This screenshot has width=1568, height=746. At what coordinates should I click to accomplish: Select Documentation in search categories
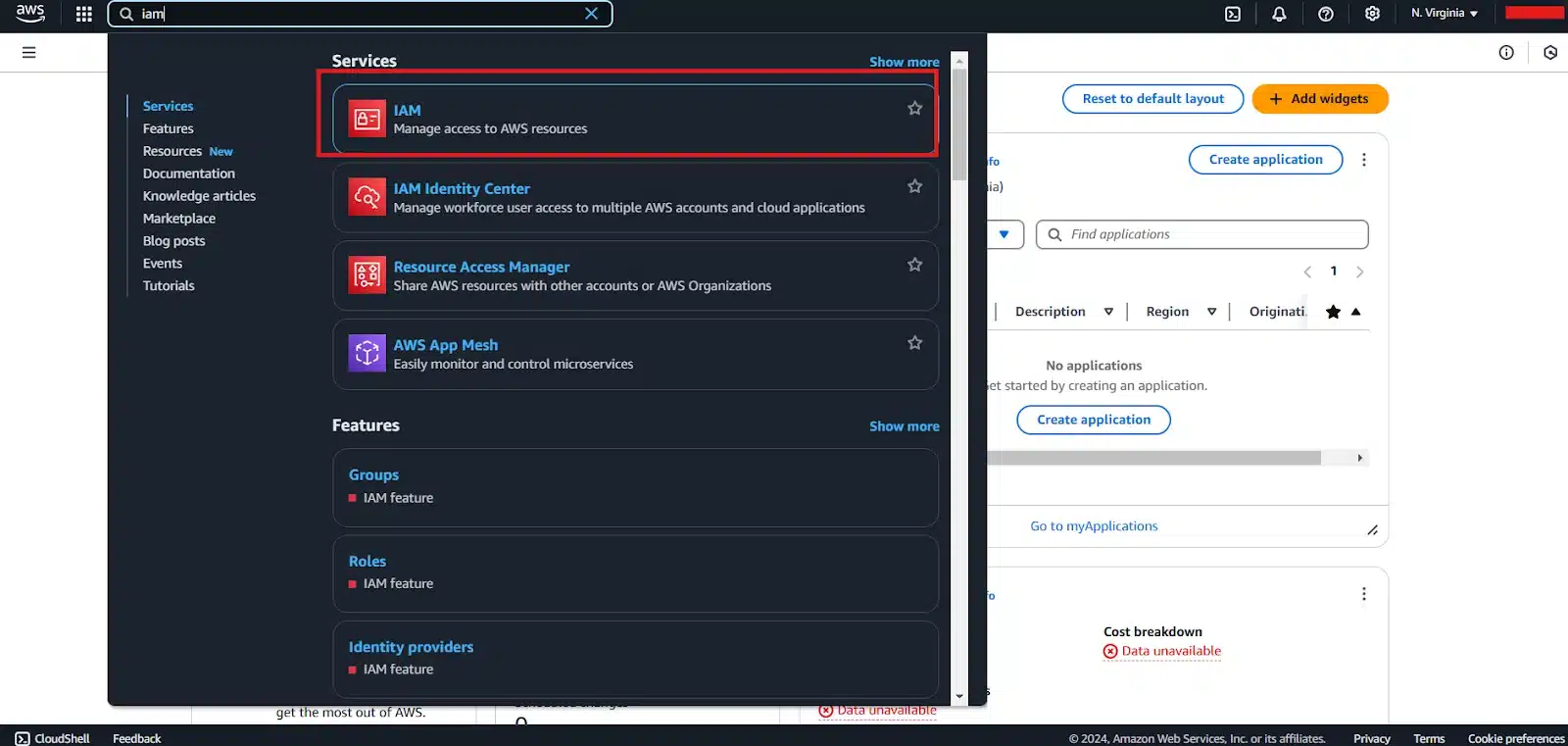pos(189,174)
